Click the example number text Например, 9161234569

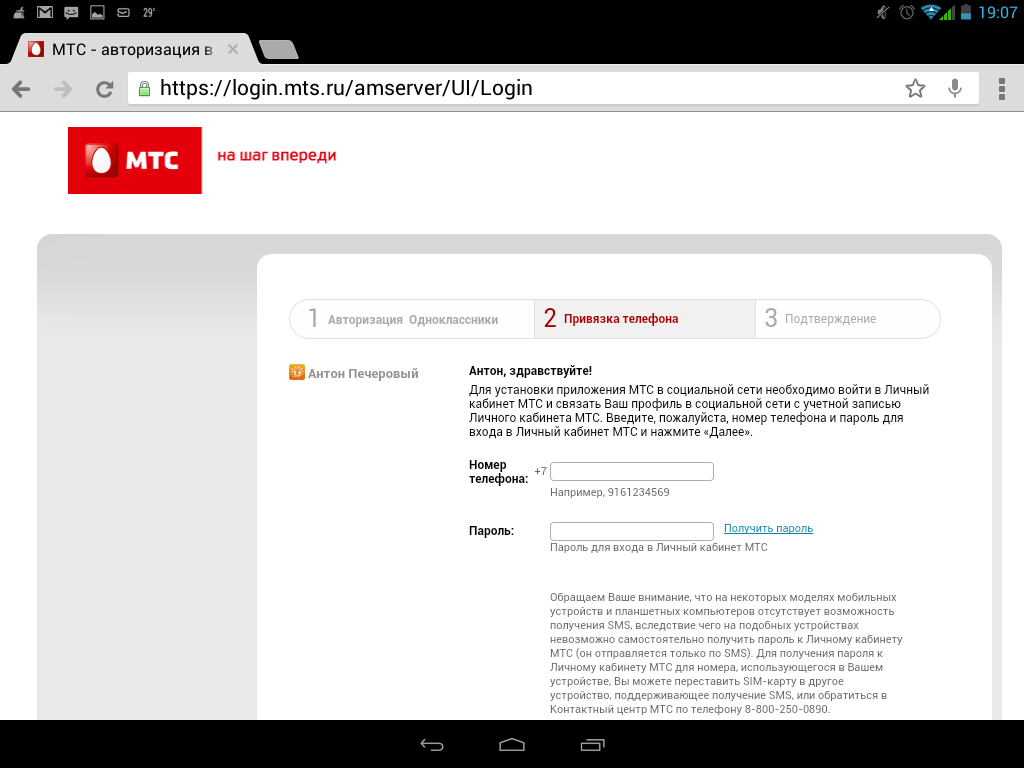click(x=609, y=492)
